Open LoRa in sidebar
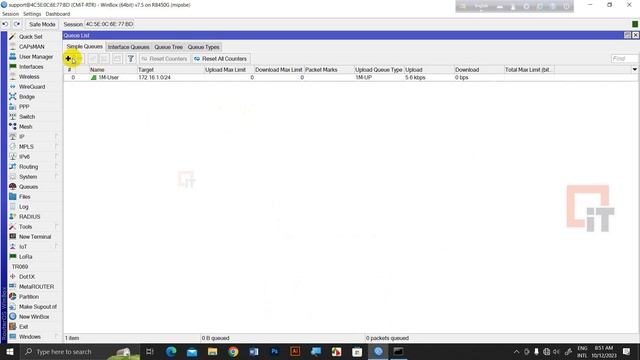The height and width of the screenshot is (360, 640). [x=25, y=256]
